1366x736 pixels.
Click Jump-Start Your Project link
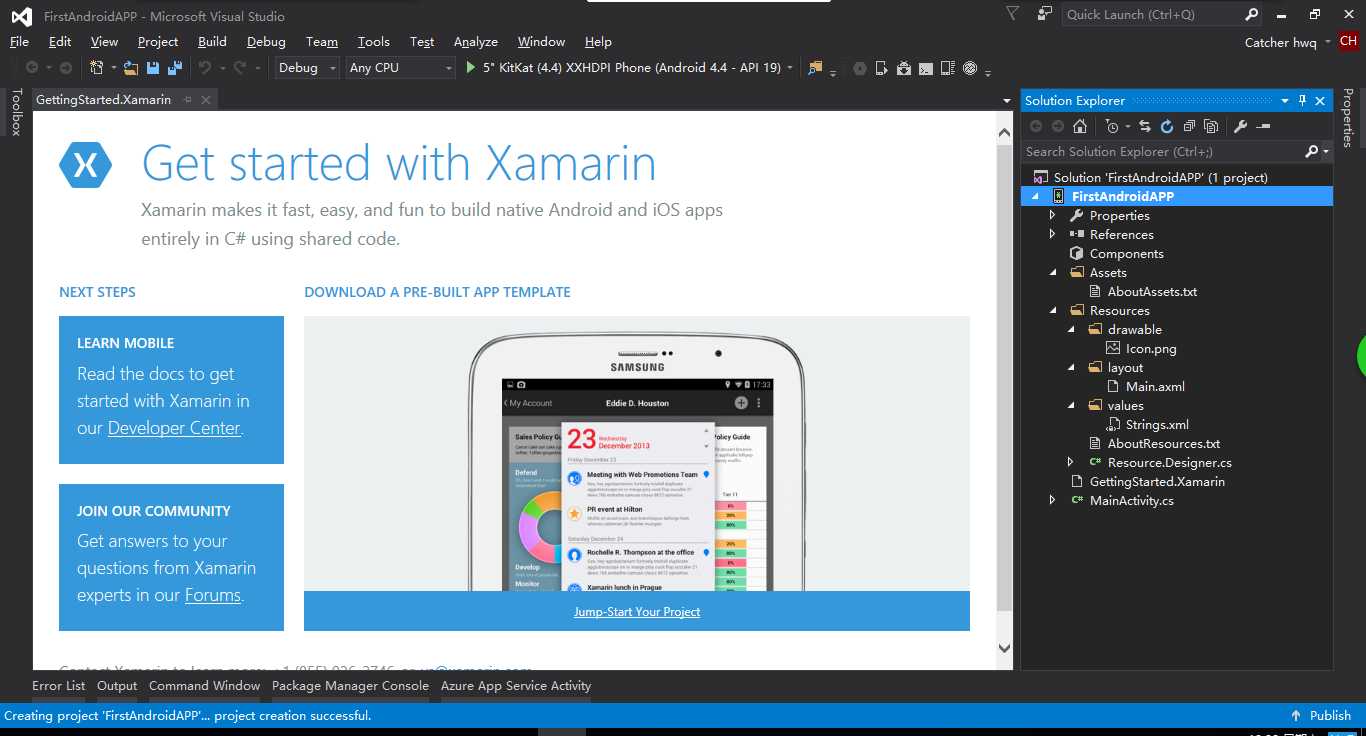(x=637, y=612)
